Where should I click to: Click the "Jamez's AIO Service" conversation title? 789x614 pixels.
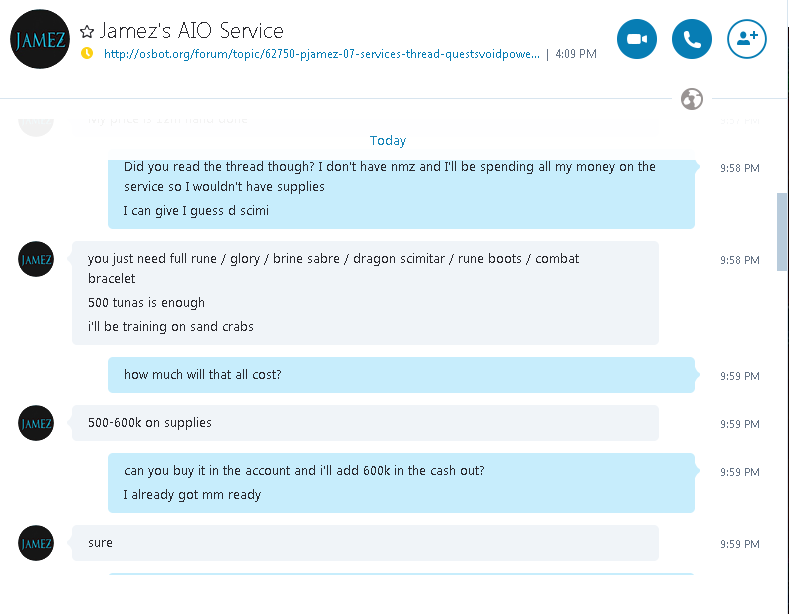pyautogui.click(x=192, y=32)
